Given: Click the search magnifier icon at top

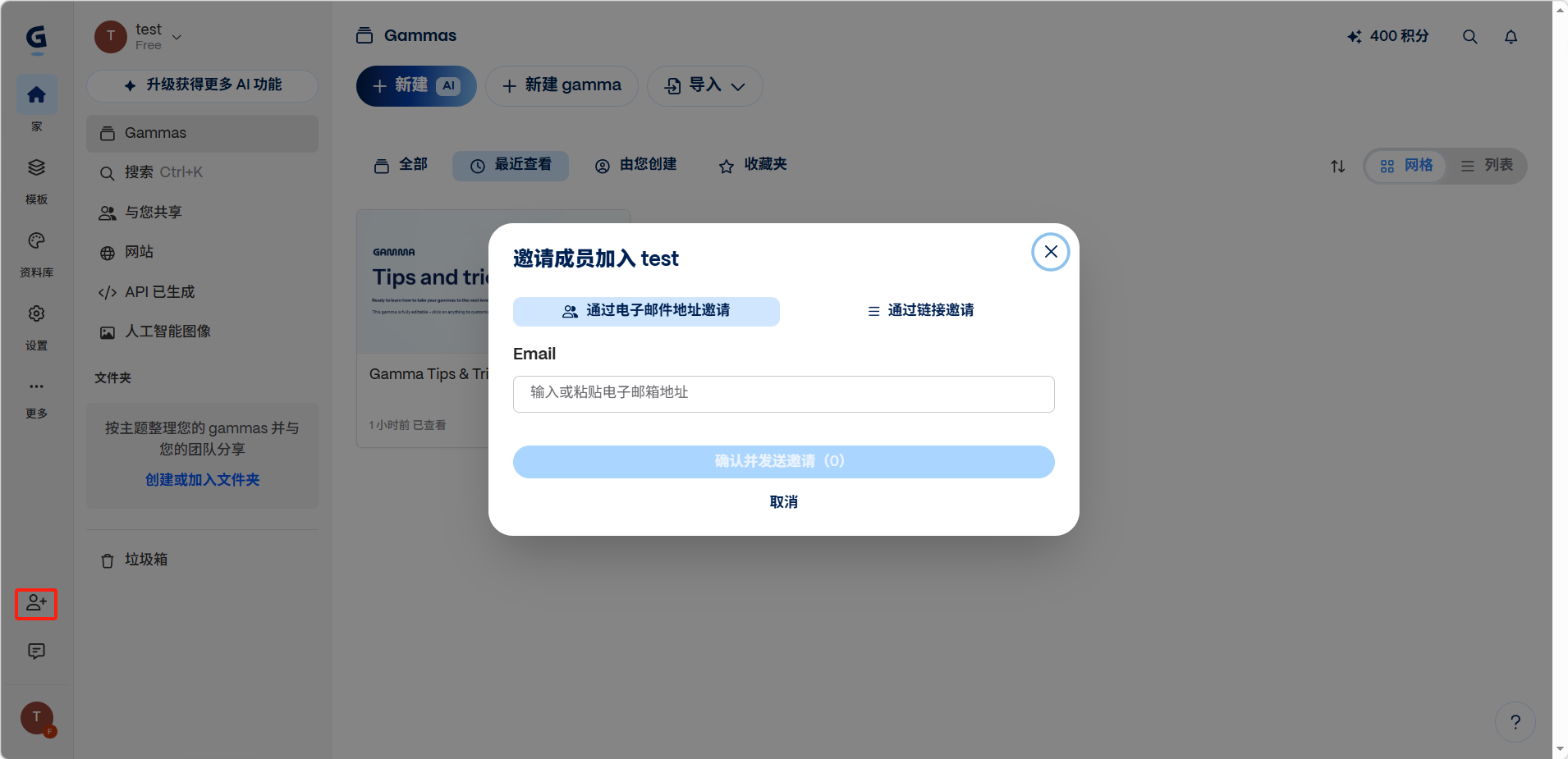Looking at the screenshot, I should pos(1469,37).
